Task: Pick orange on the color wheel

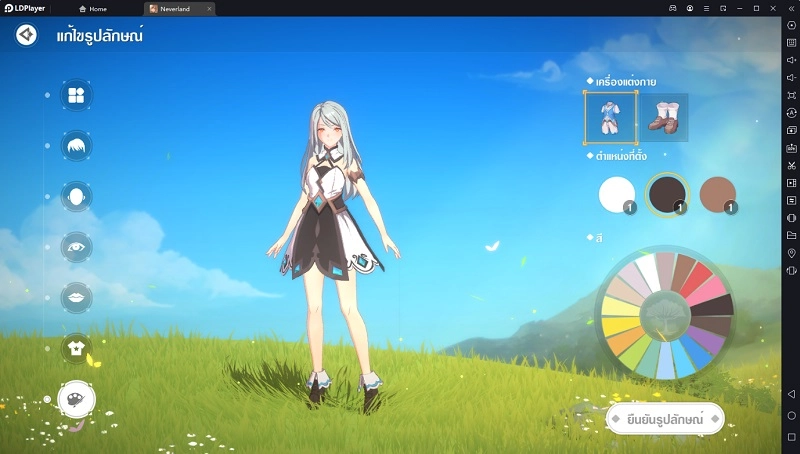Action: pos(624,340)
